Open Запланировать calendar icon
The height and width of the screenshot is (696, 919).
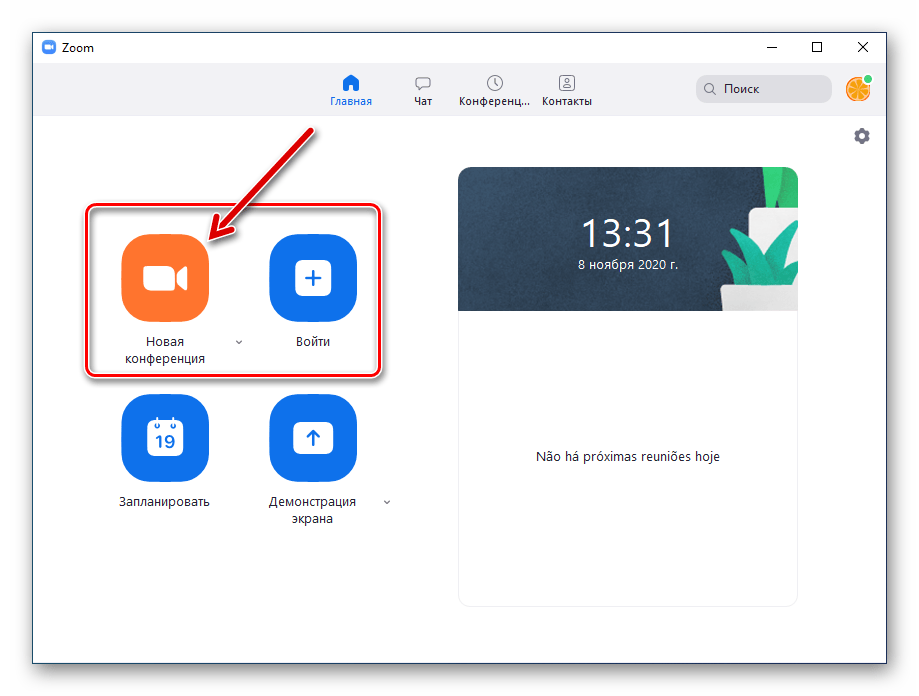click(x=165, y=438)
